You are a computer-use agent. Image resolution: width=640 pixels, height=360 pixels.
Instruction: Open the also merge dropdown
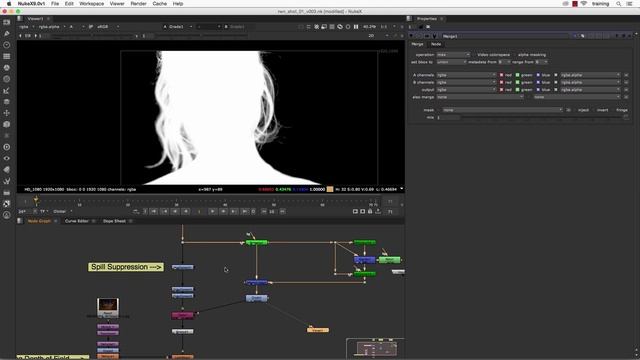coord(480,97)
